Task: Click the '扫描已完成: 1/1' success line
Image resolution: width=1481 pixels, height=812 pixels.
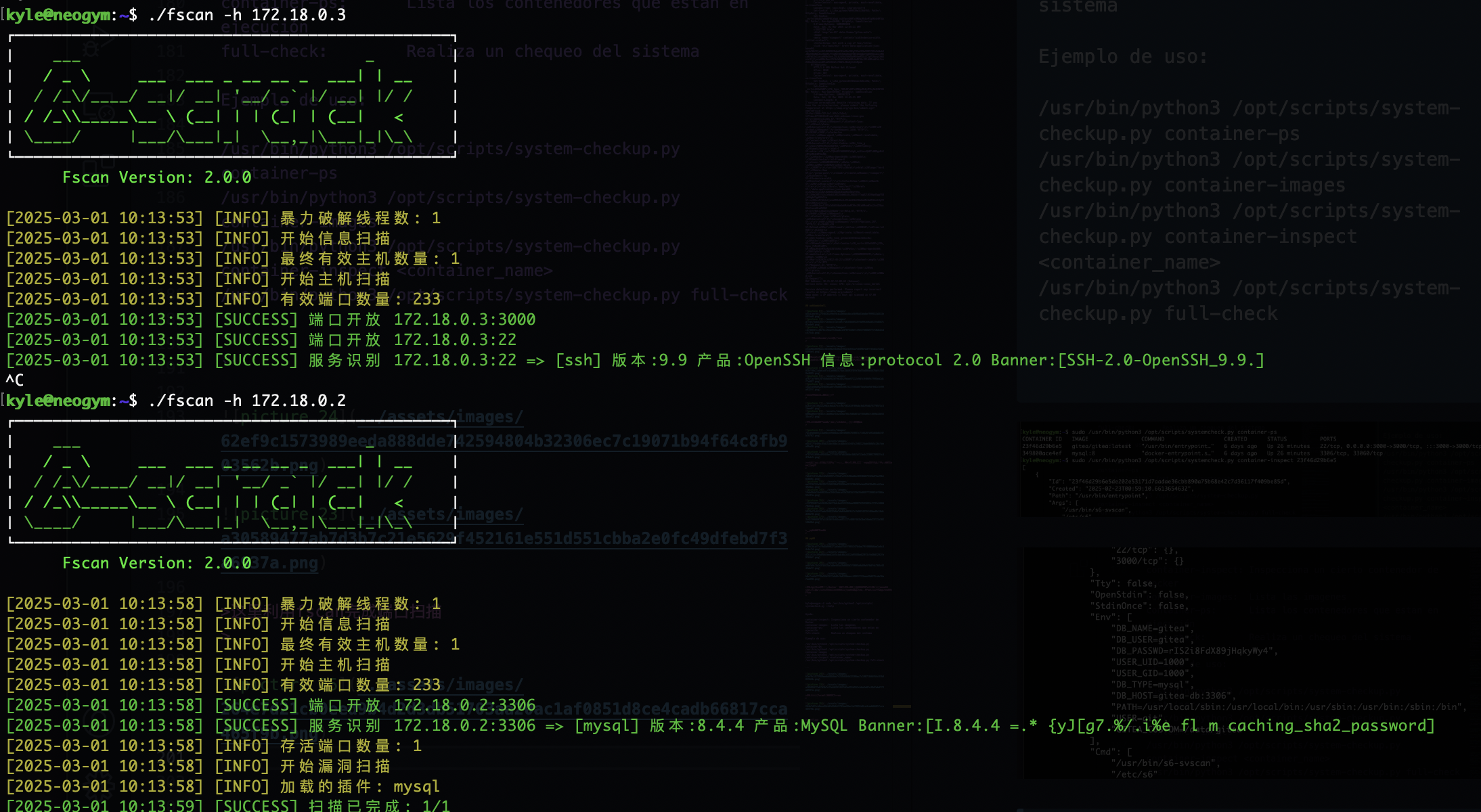Action: click(x=379, y=805)
